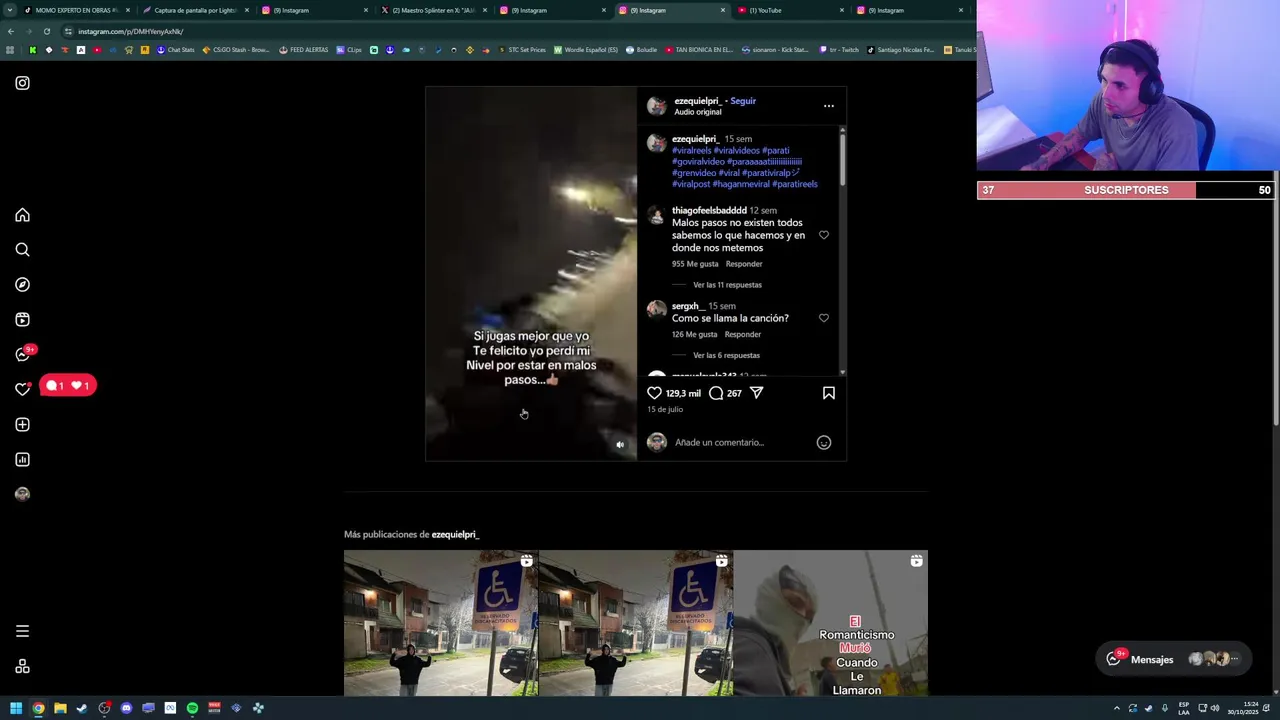1280x720 pixels.
Task: Open taskbar volume speaker icon
Action: click(1215, 708)
